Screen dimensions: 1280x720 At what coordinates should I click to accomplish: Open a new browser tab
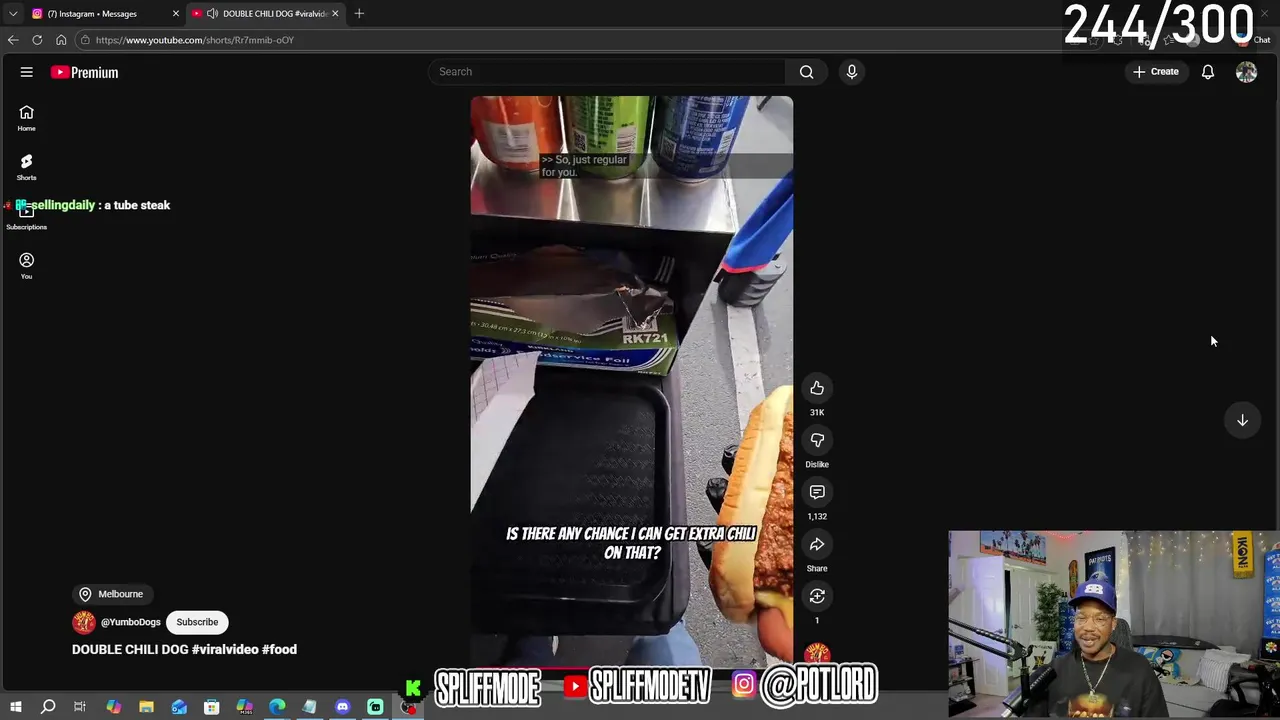pyautogui.click(x=359, y=13)
